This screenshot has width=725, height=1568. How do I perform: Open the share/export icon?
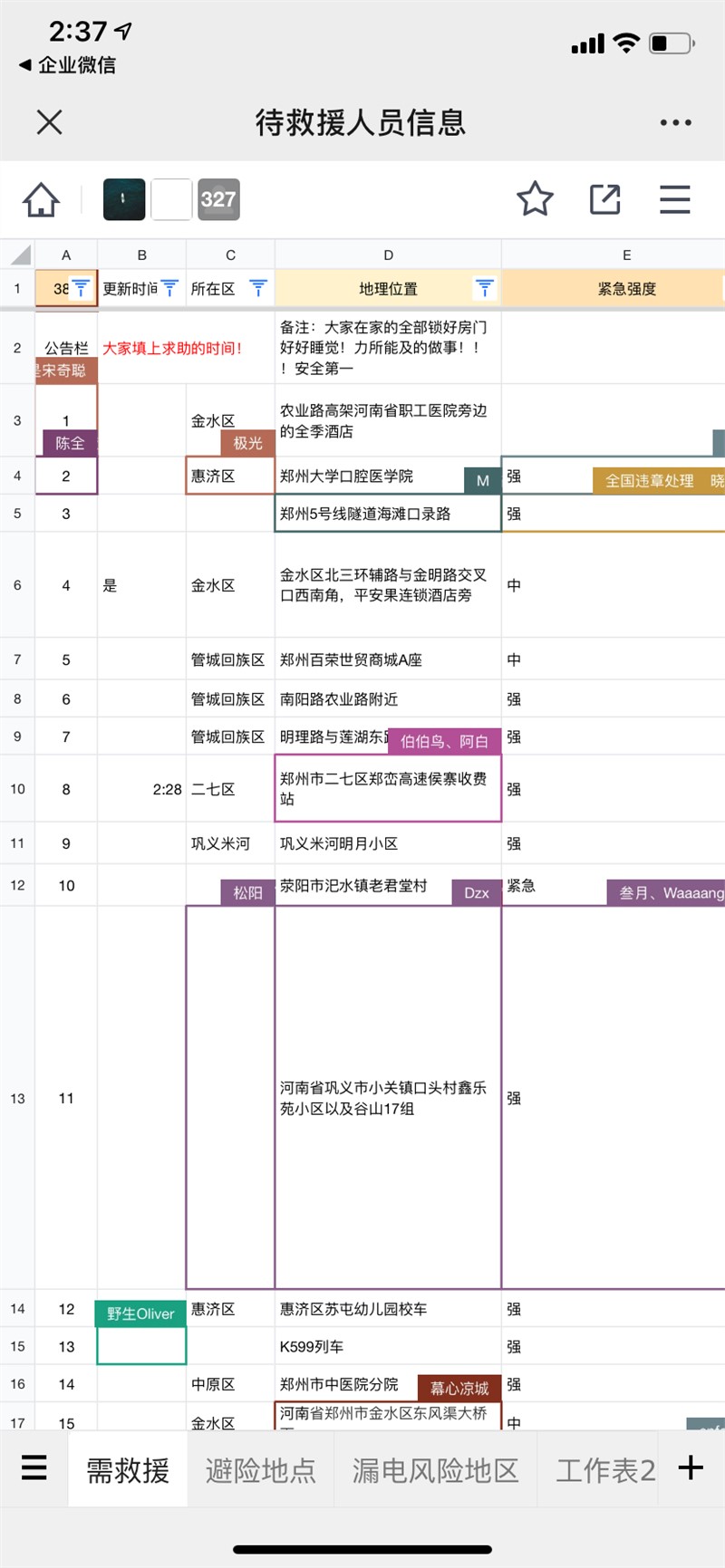click(x=604, y=199)
